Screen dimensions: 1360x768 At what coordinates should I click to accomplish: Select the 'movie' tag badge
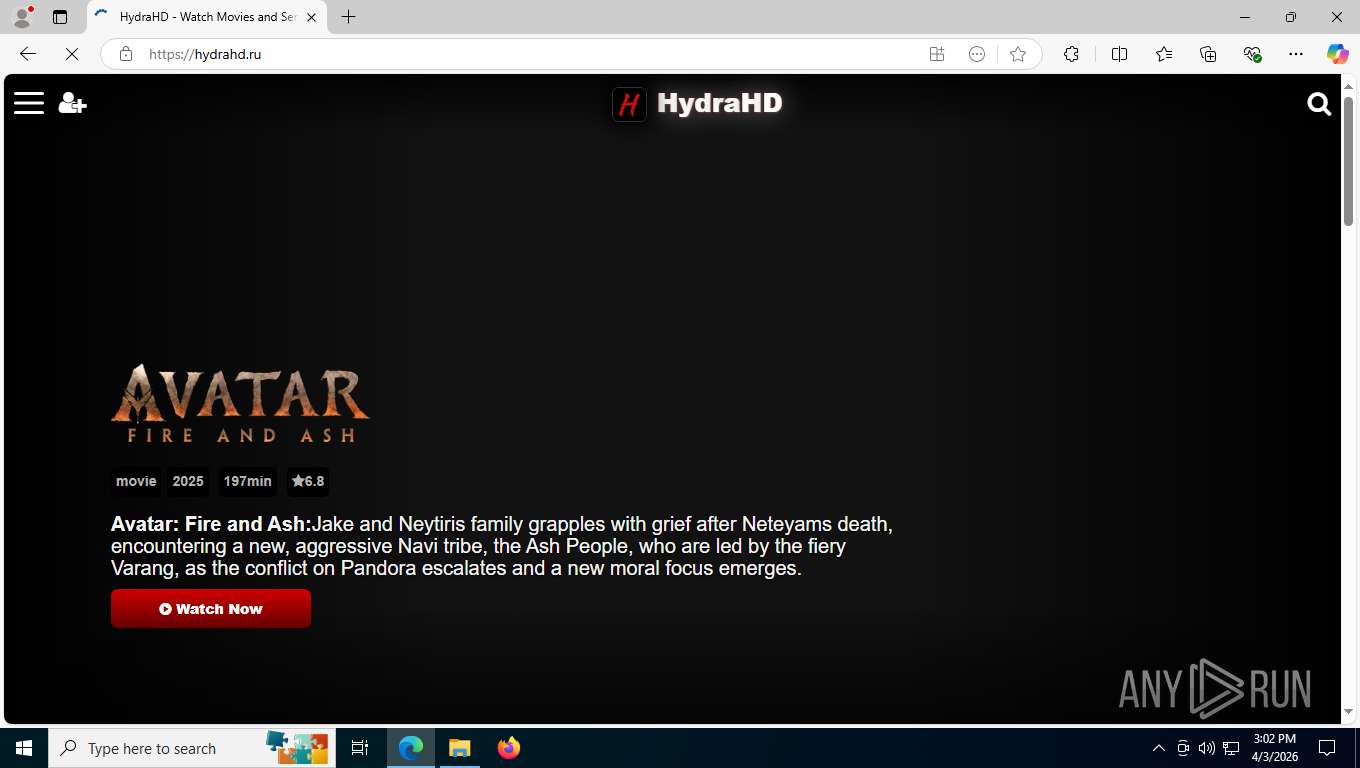pos(136,481)
